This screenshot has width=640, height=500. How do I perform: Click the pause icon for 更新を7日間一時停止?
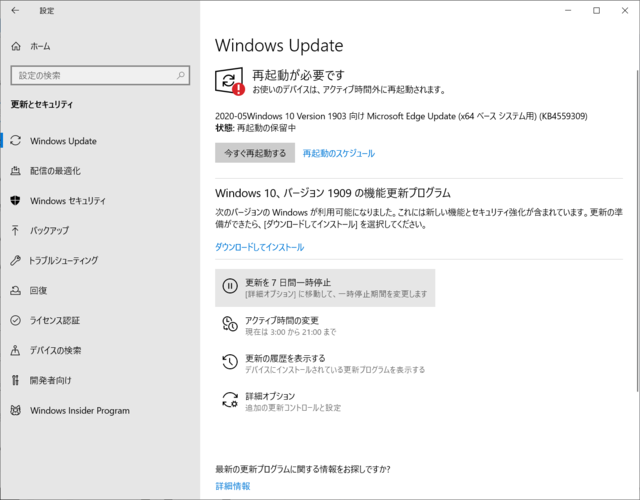click(230, 286)
